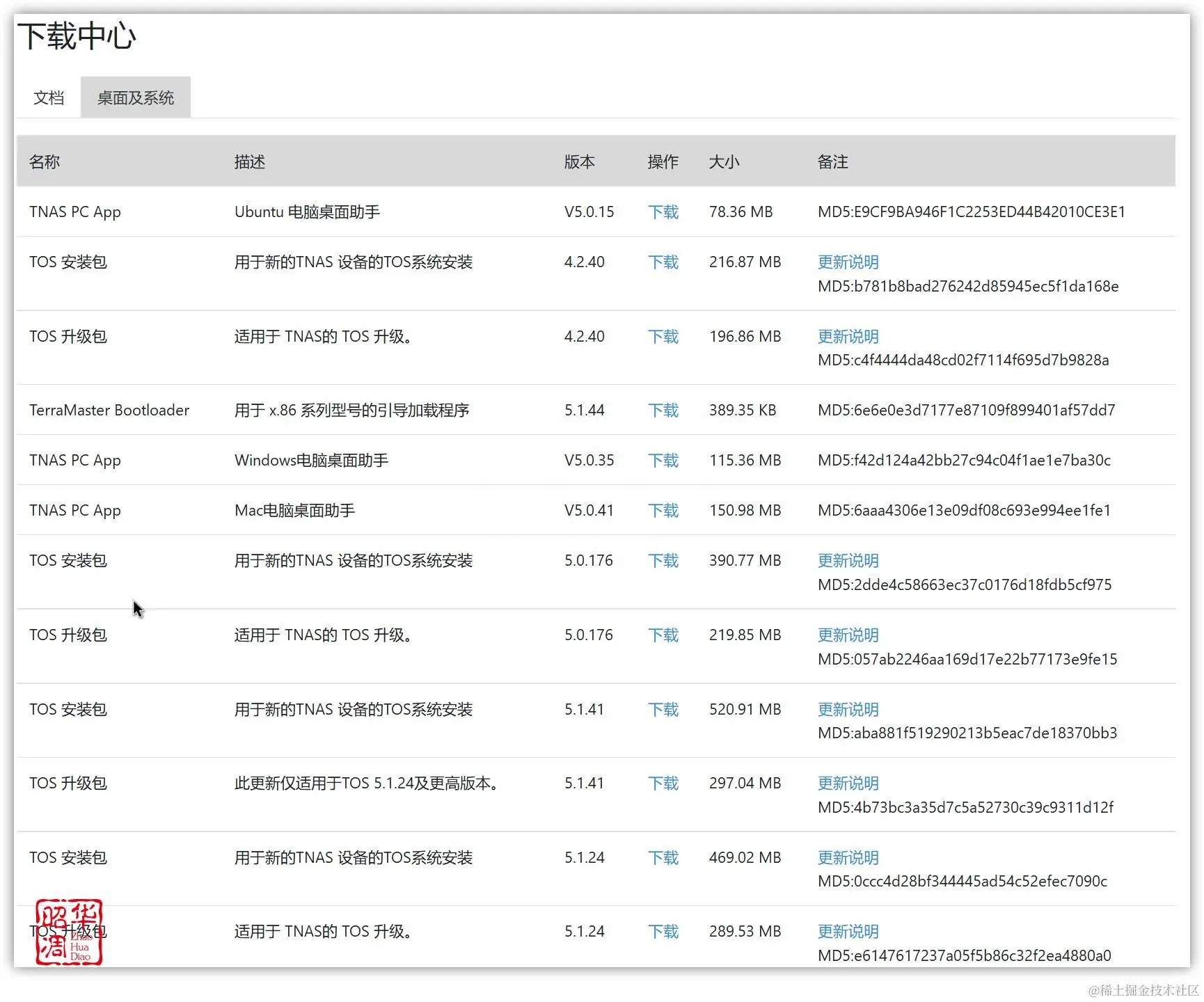This screenshot has height=1002, width=1204.
Task: Click the 520.91 MB size value
Action: pyautogui.click(x=745, y=710)
